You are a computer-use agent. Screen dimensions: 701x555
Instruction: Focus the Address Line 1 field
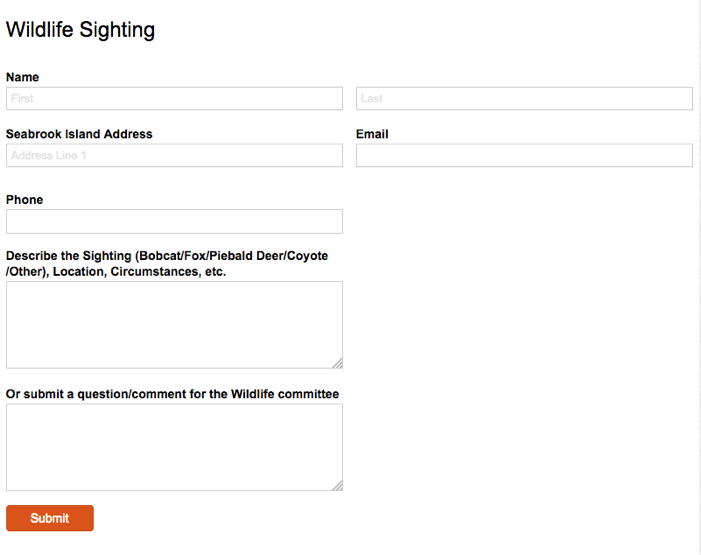[174, 155]
